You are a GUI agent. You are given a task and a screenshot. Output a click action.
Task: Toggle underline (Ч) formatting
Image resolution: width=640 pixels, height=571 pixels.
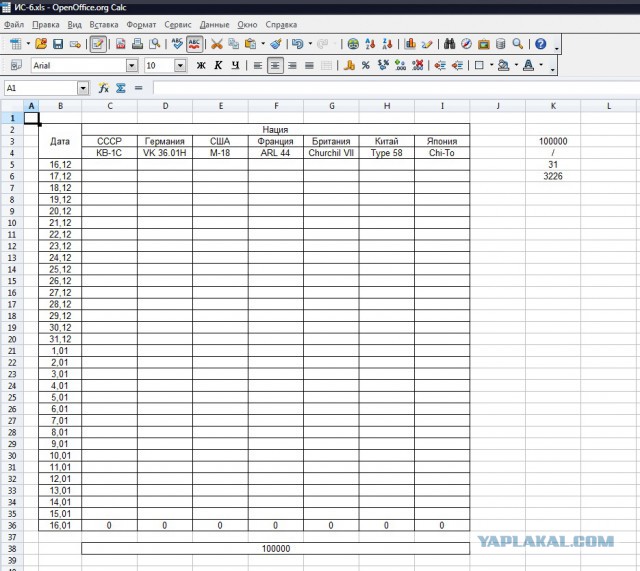coord(235,65)
